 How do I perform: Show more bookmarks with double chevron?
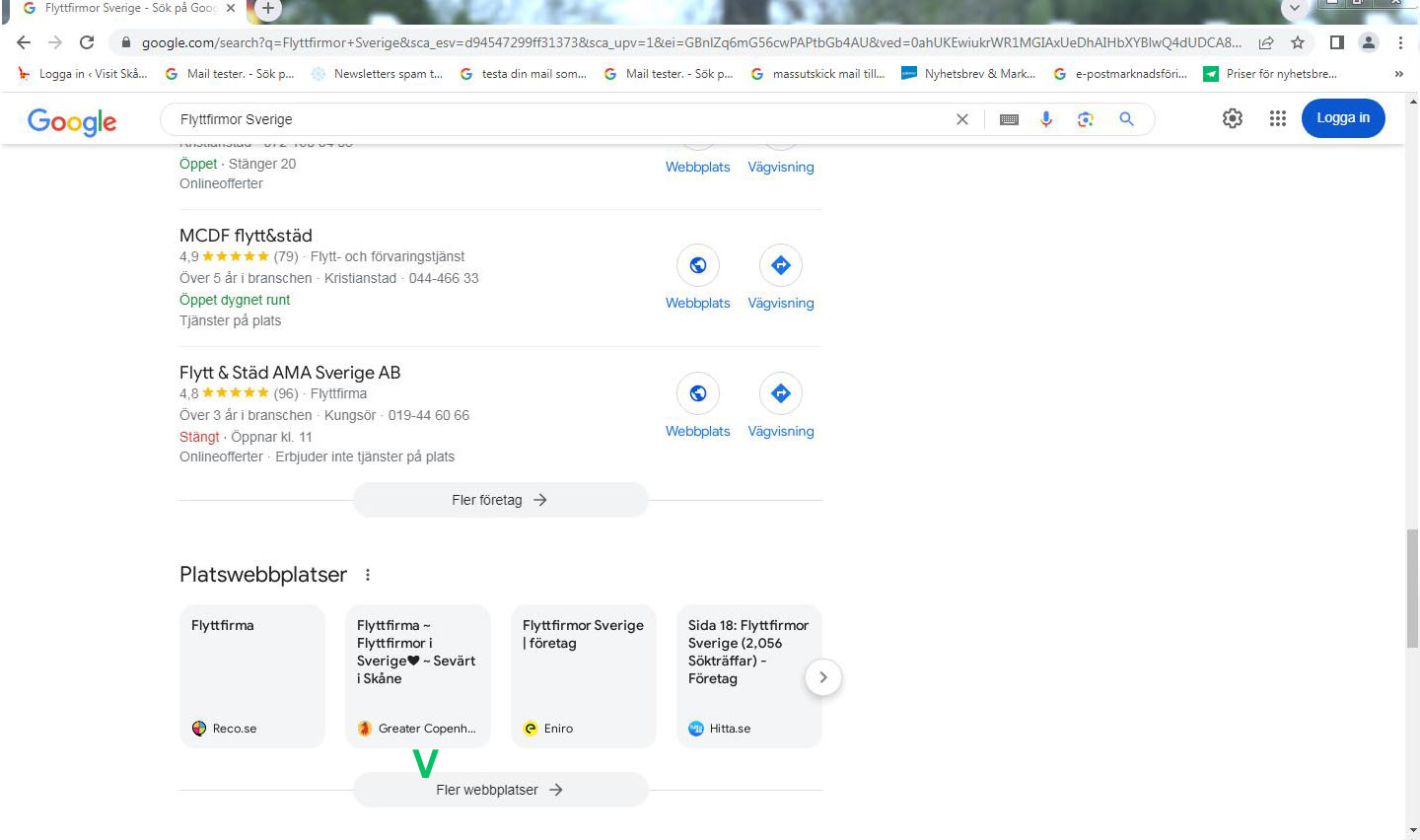coord(1398,74)
